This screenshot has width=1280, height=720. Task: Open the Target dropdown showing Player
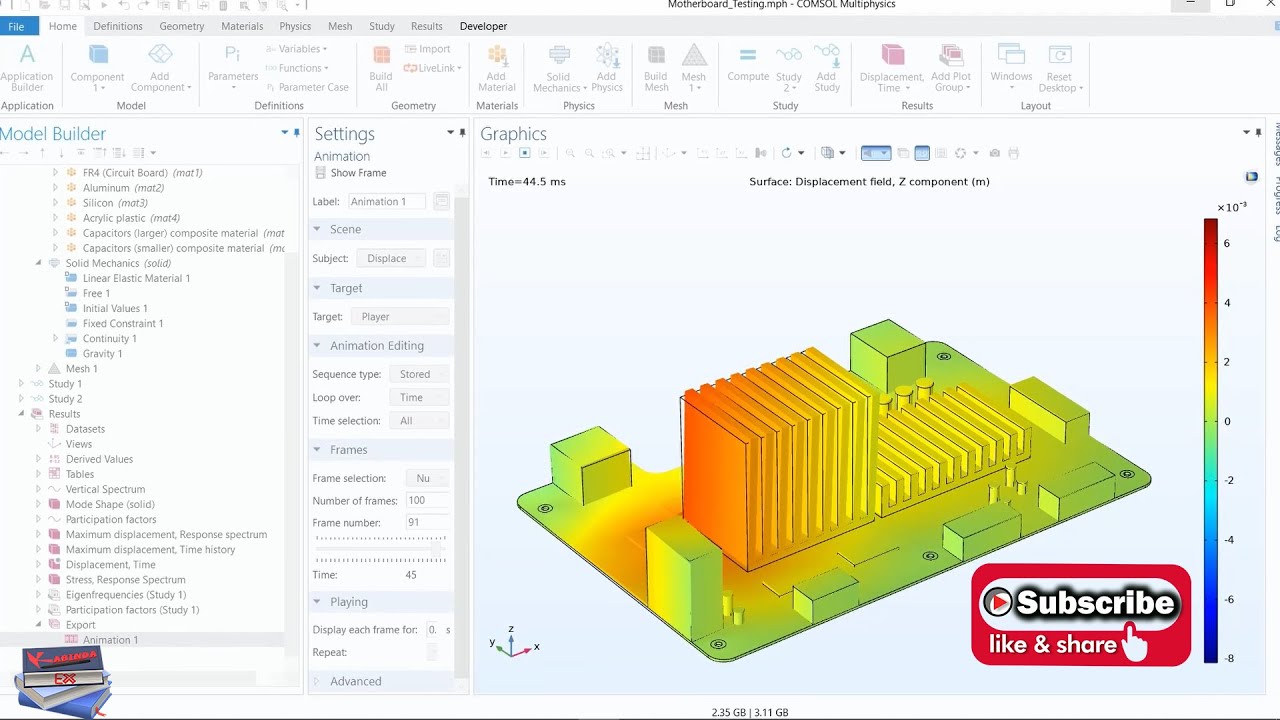pyautogui.click(x=400, y=316)
